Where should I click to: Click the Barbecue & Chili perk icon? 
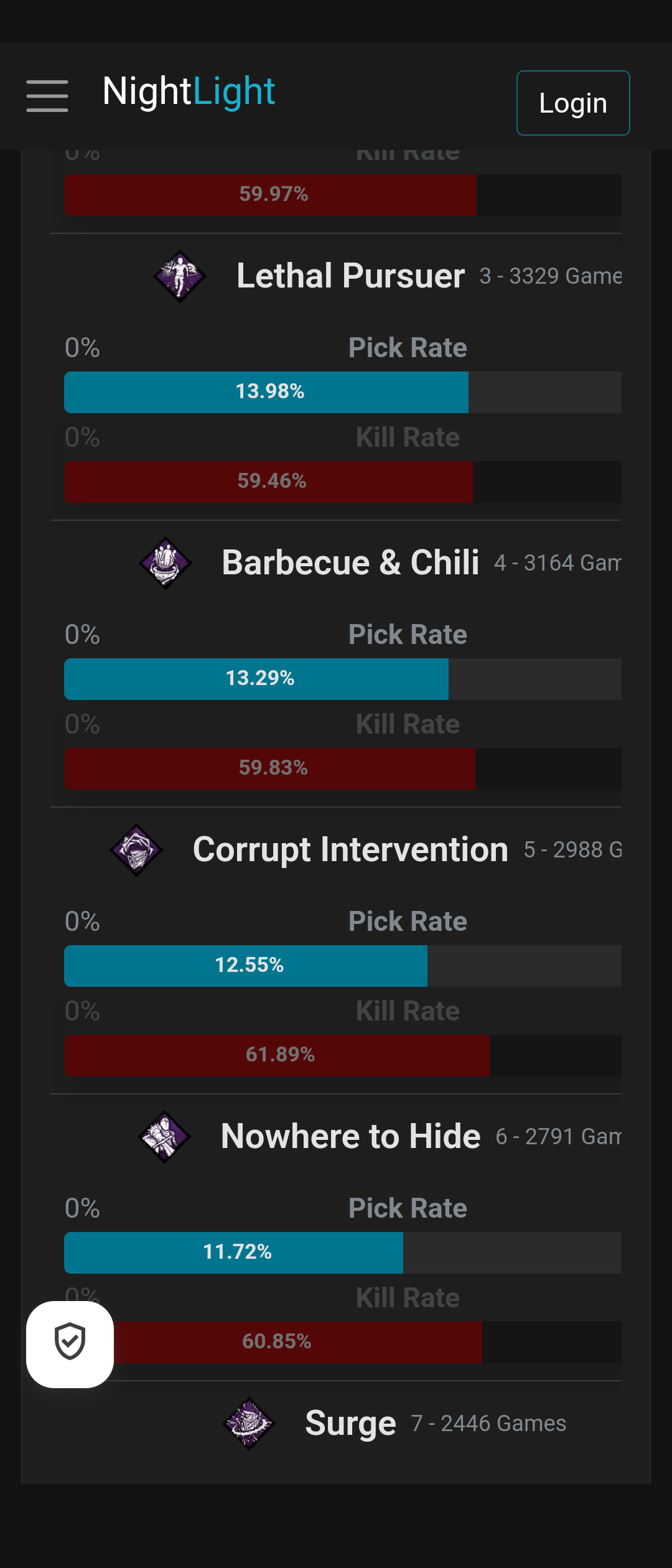coord(166,563)
